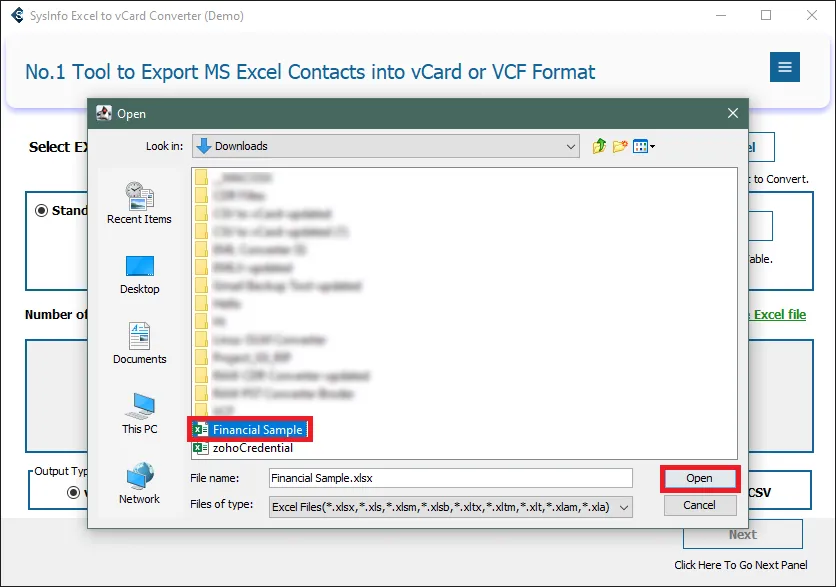Viewport: 836px width, 587px height.
Task: Close the Open dialog with X
Action: [x=733, y=113]
